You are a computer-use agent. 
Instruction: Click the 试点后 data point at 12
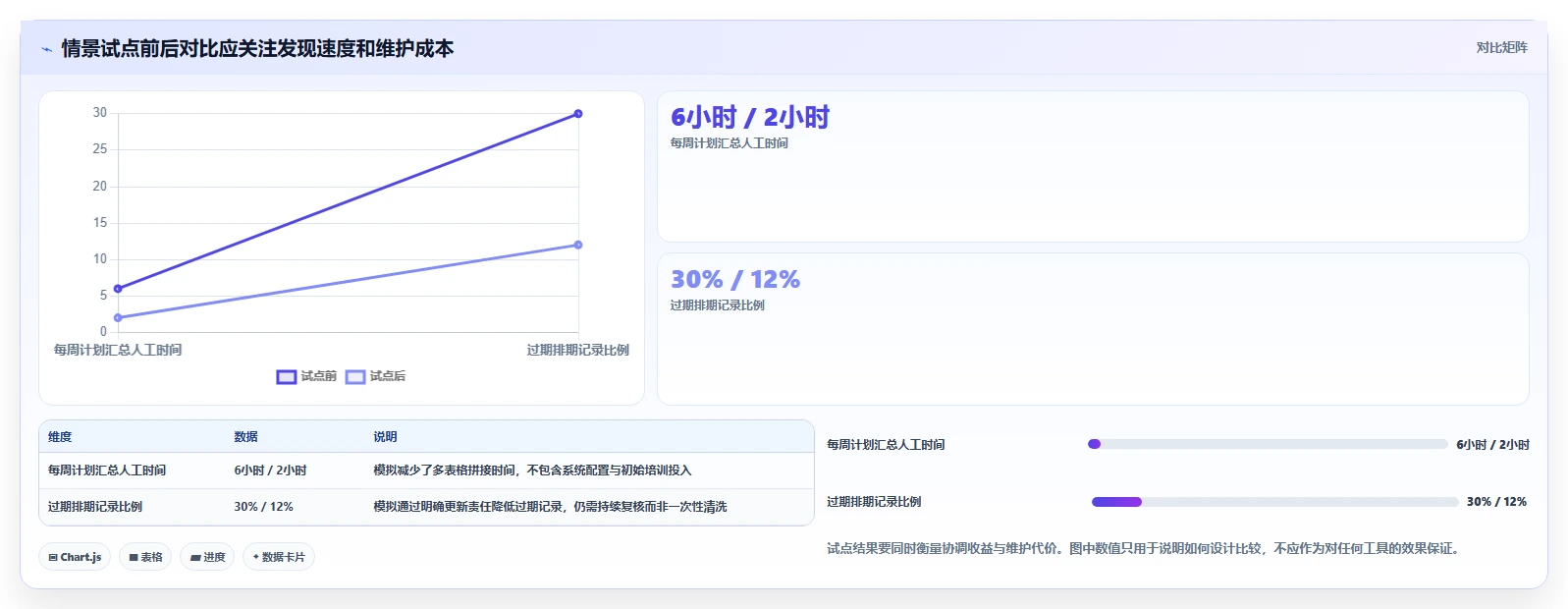(x=578, y=245)
